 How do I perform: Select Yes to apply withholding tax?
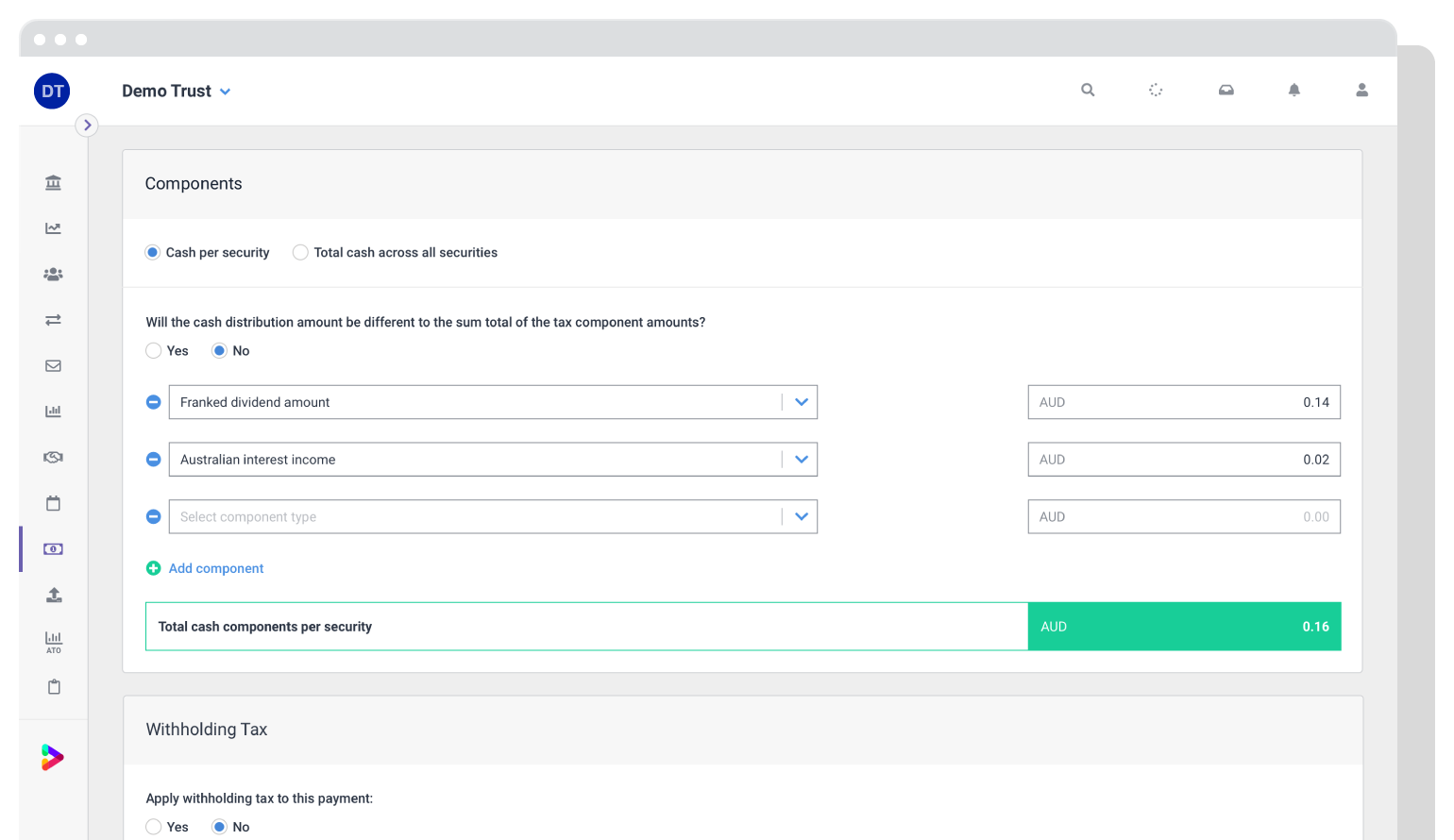tap(154, 827)
